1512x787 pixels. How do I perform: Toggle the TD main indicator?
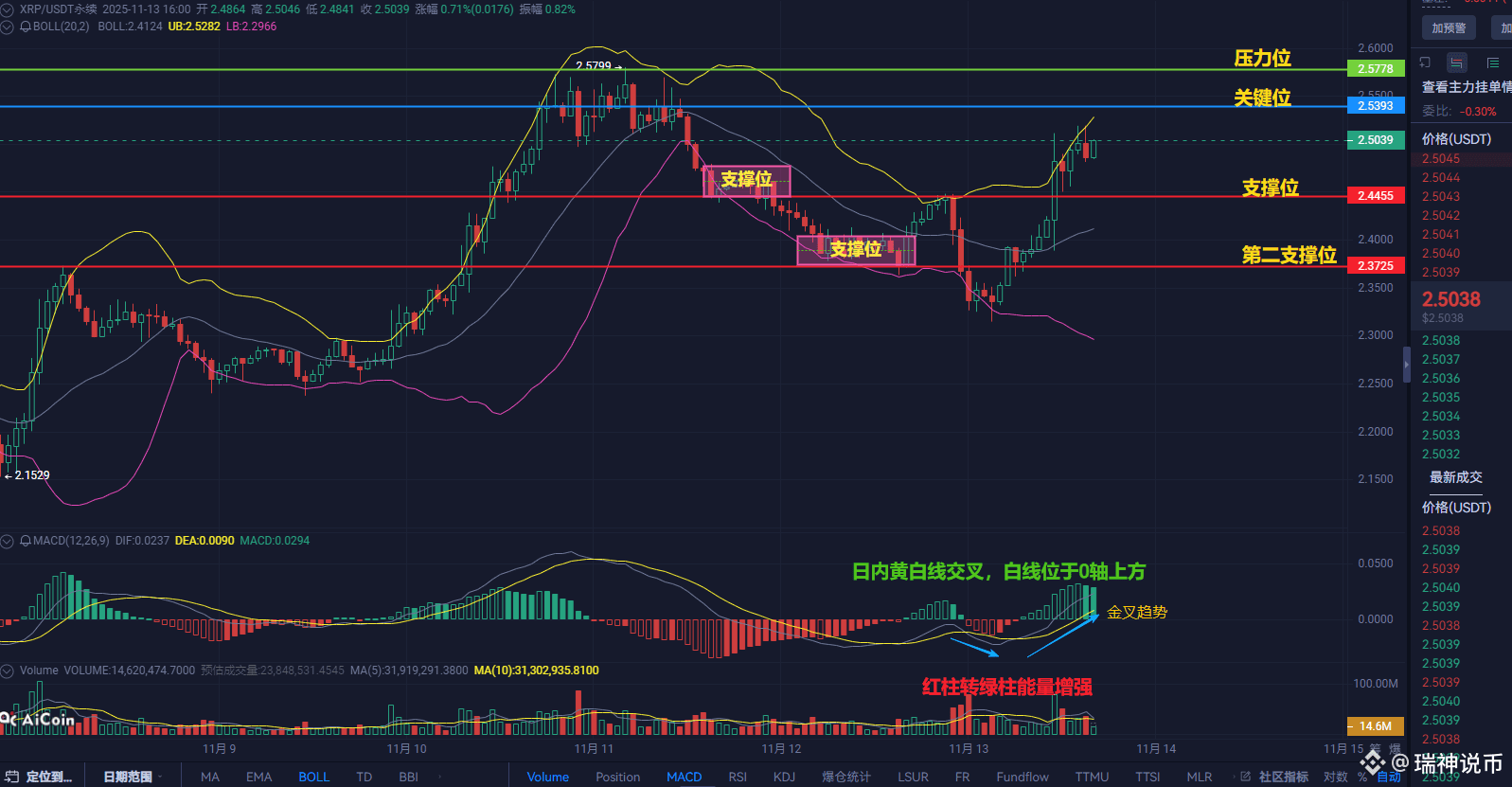click(x=365, y=777)
